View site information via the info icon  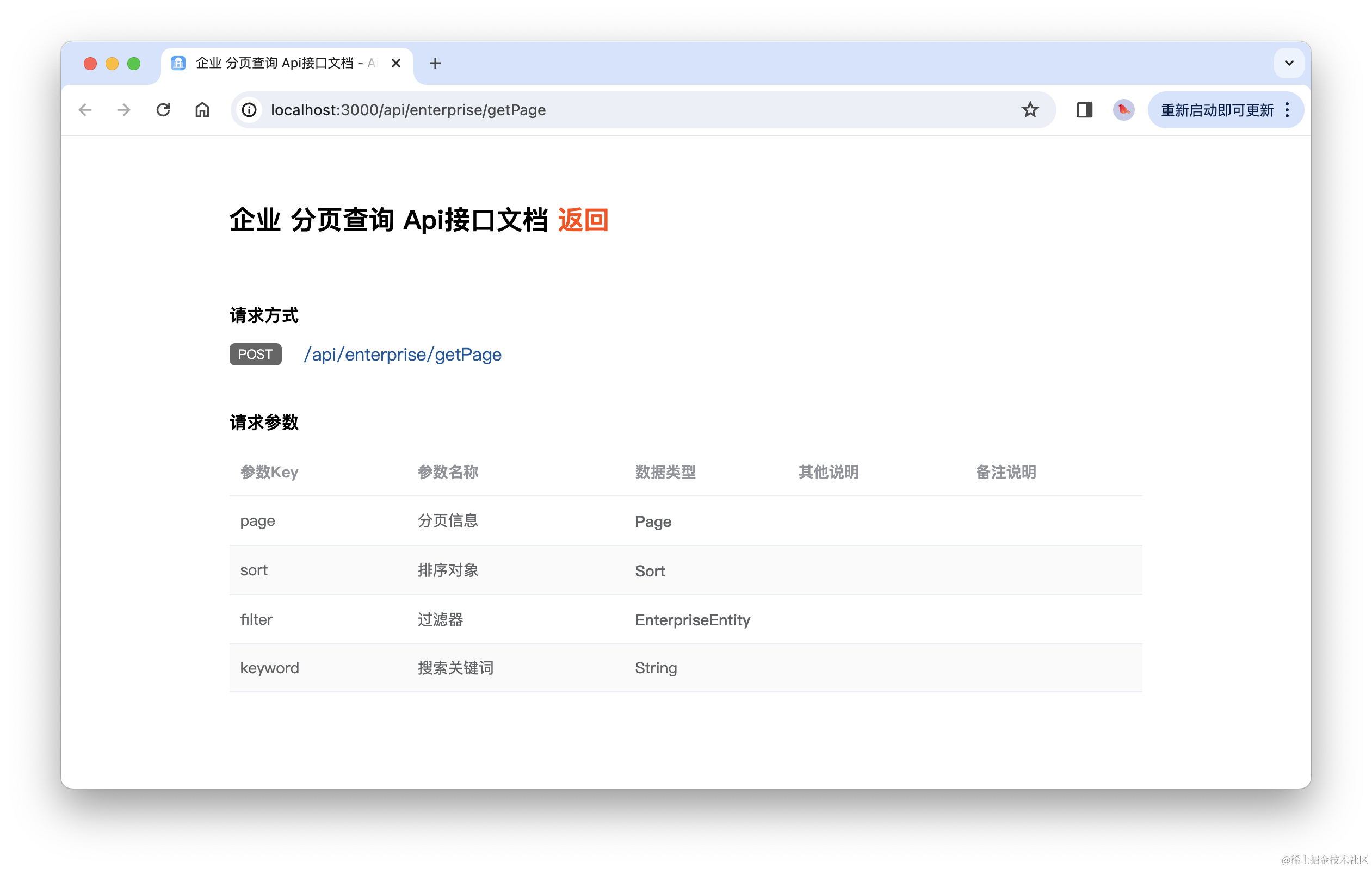point(249,110)
